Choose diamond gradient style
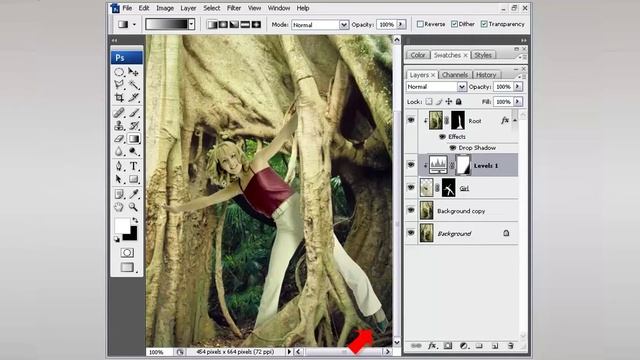 point(256,24)
